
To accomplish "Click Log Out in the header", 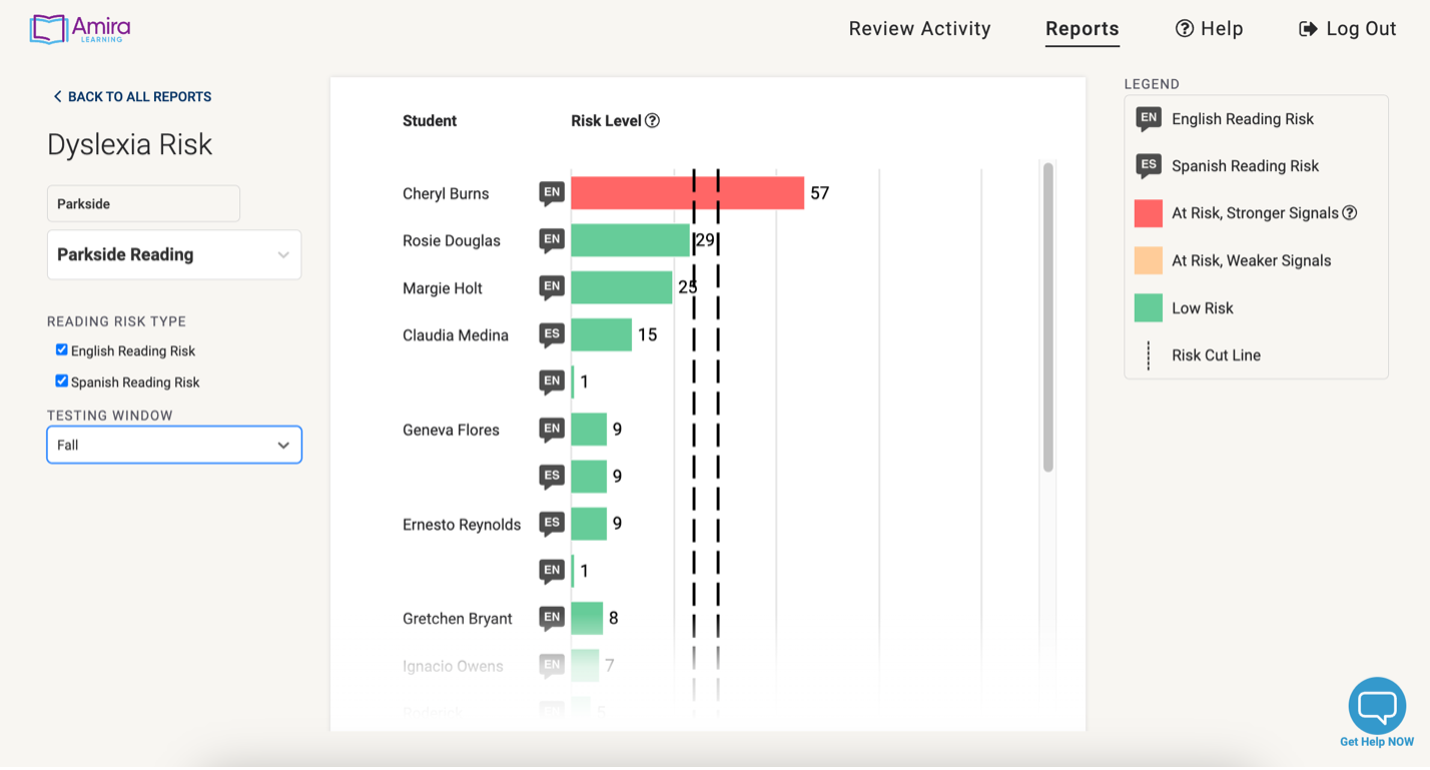I will [1347, 29].
